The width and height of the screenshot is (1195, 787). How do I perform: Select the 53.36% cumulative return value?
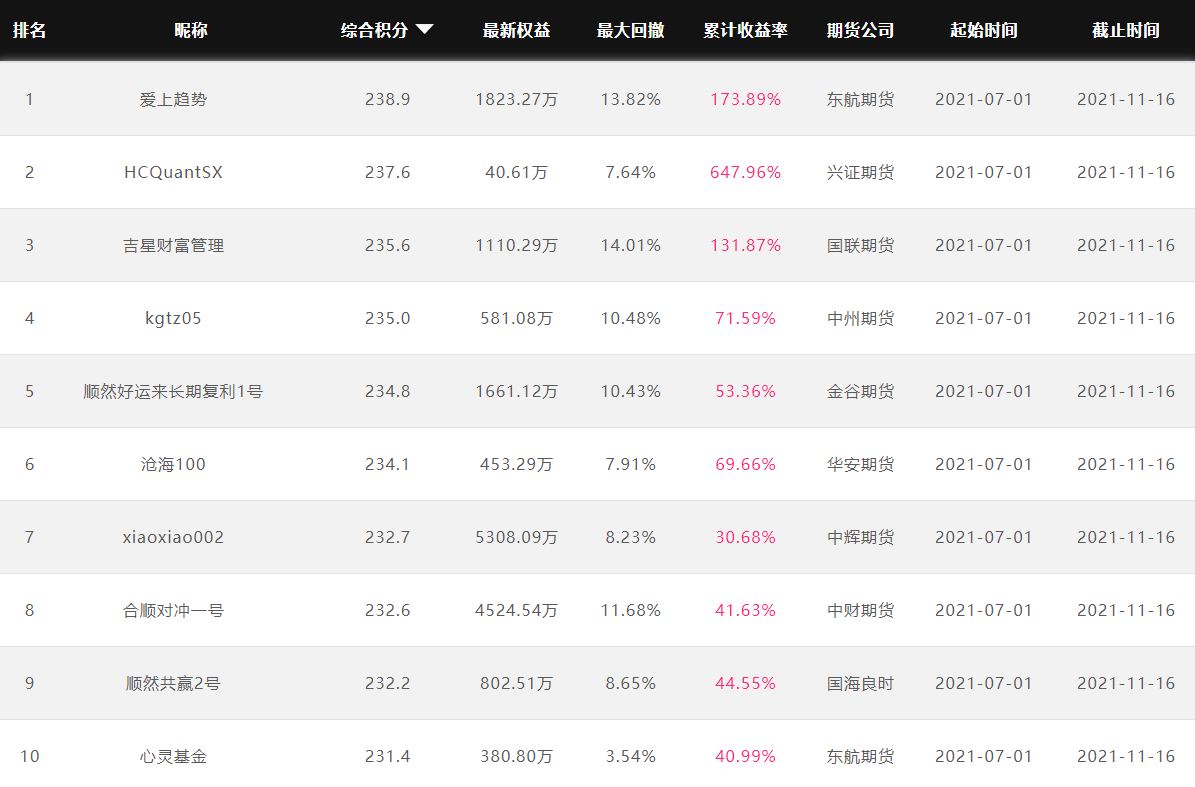745,392
